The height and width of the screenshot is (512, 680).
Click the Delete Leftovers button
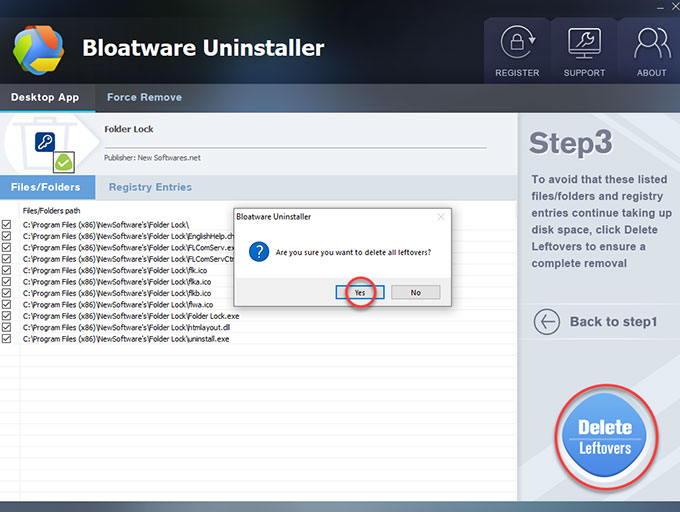point(604,436)
